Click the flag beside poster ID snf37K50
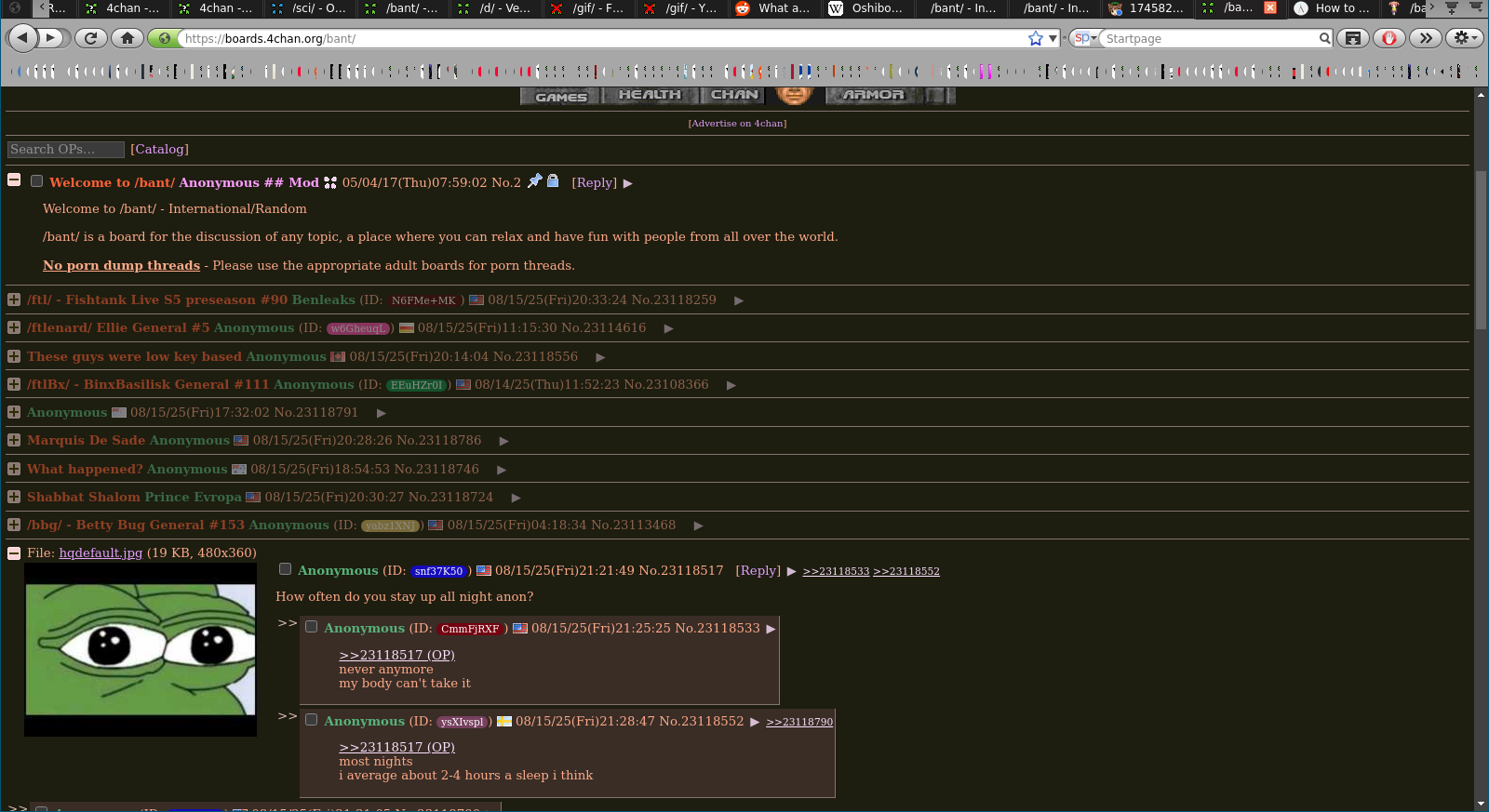The width and height of the screenshot is (1489, 812). point(484,571)
